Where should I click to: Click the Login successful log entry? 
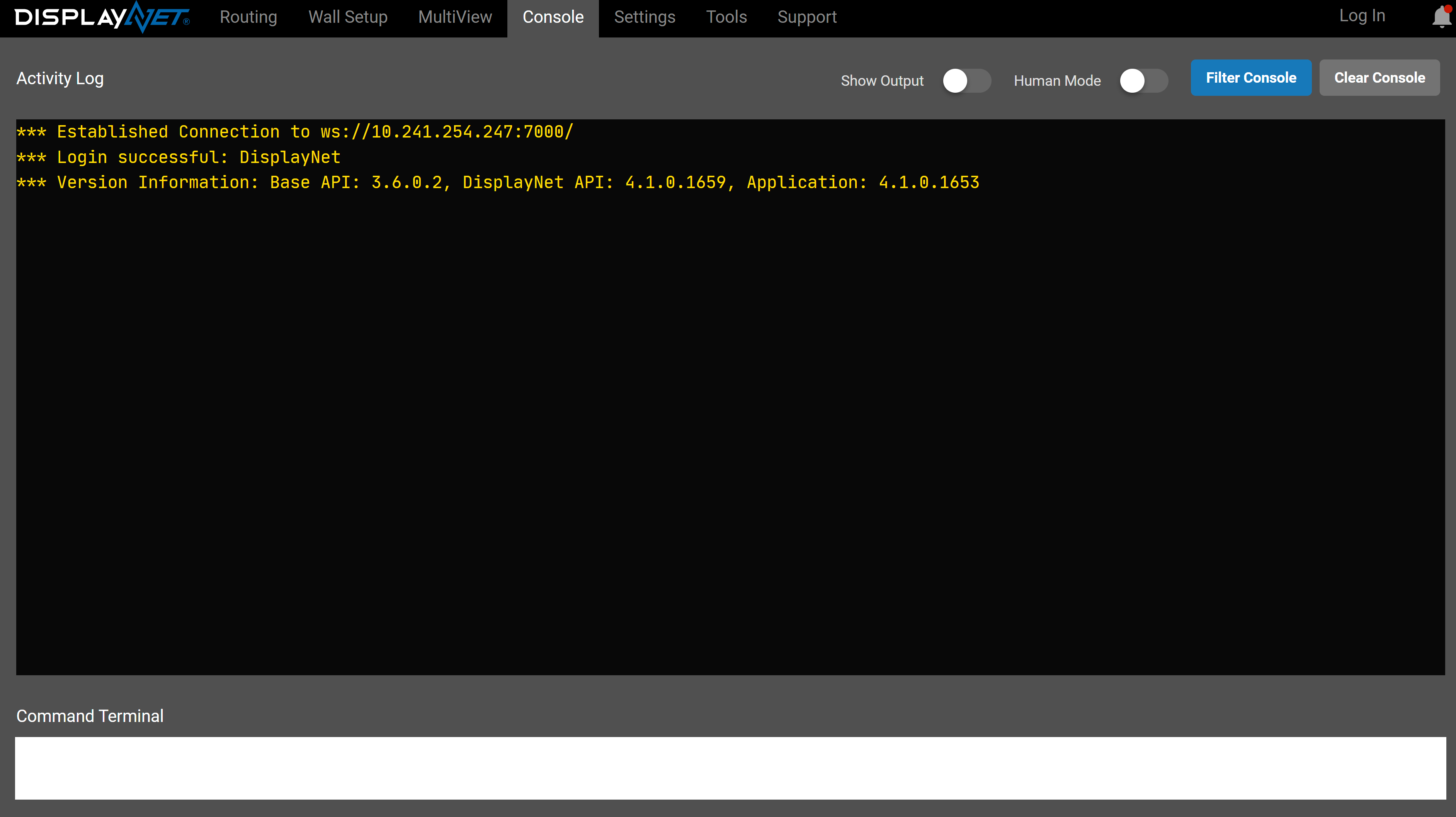(x=179, y=157)
